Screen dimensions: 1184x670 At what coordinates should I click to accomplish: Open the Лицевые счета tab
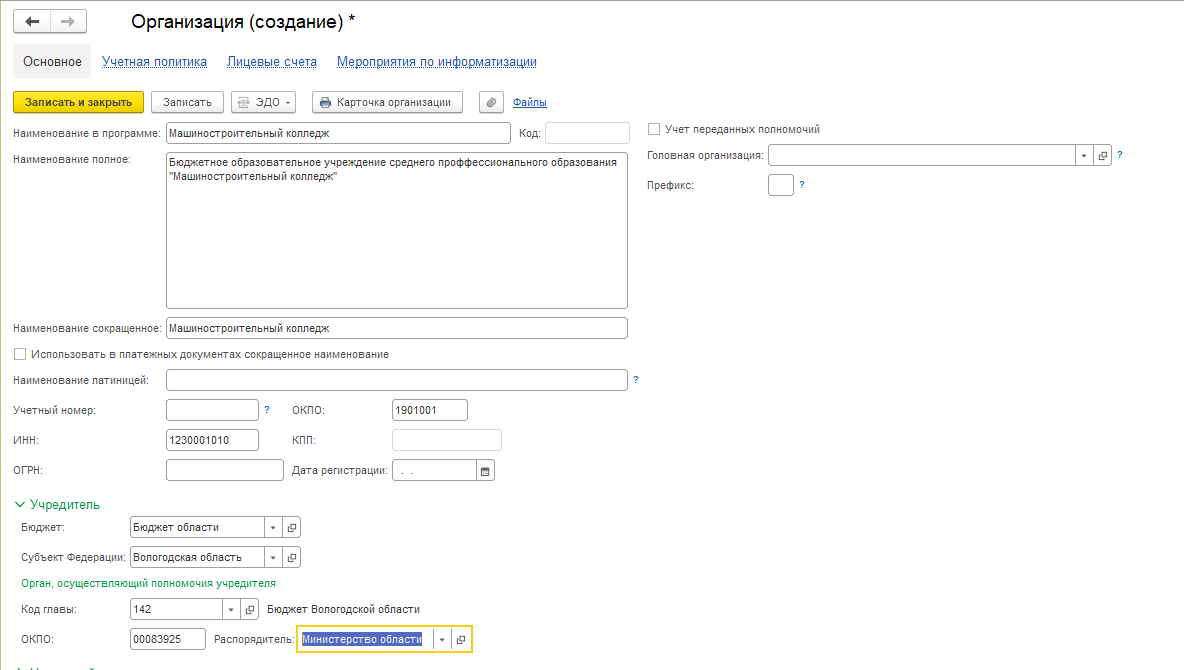coord(272,62)
